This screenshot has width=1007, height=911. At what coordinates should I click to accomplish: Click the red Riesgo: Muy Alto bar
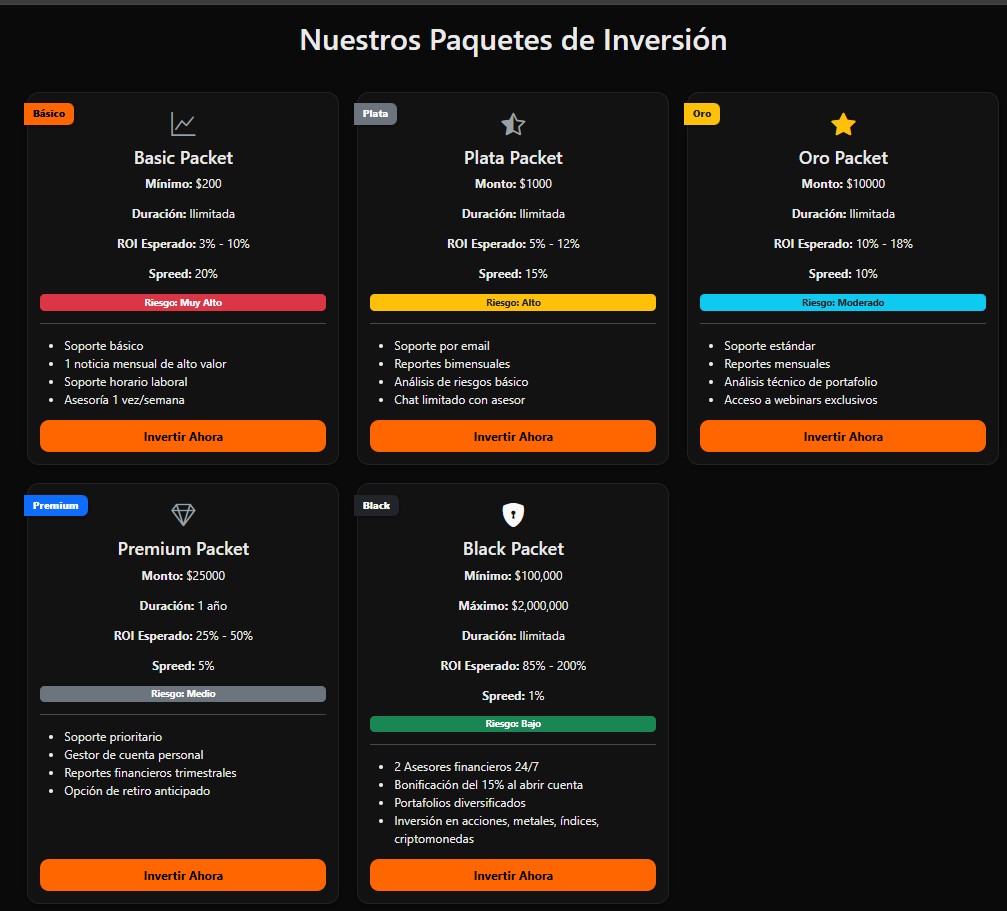[x=183, y=302]
